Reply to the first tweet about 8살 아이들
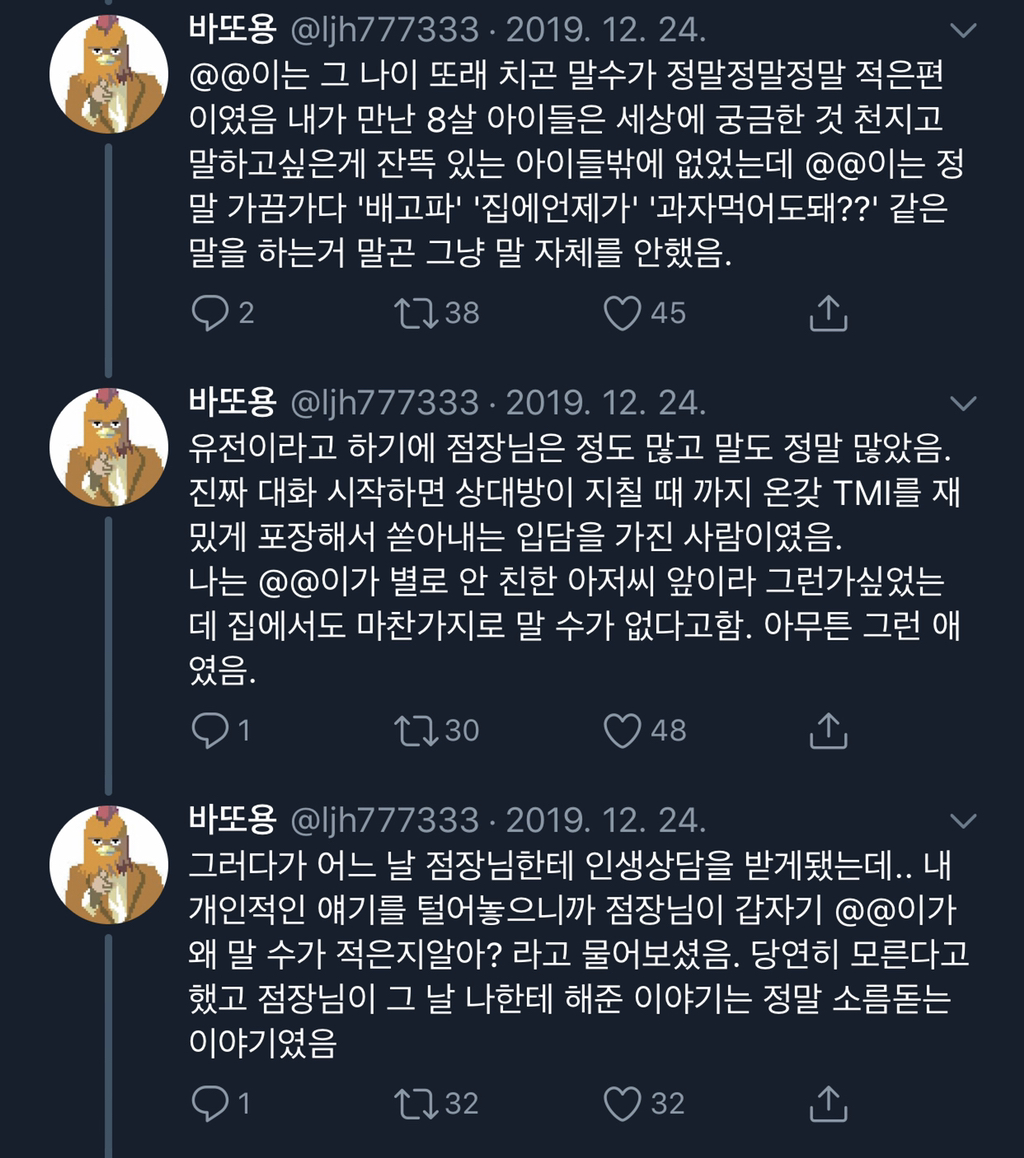 click(x=210, y=313)
